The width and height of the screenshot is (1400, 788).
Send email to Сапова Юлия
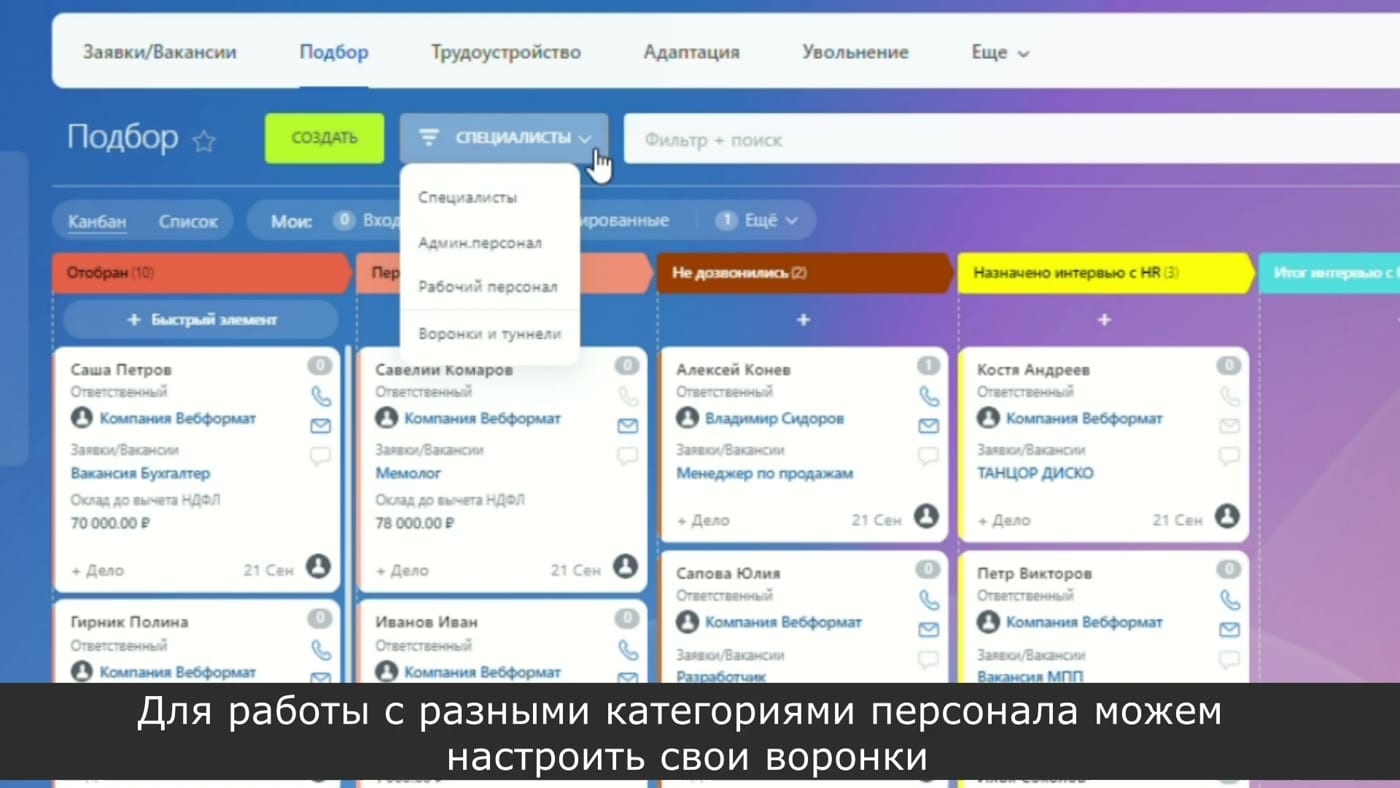928,630
